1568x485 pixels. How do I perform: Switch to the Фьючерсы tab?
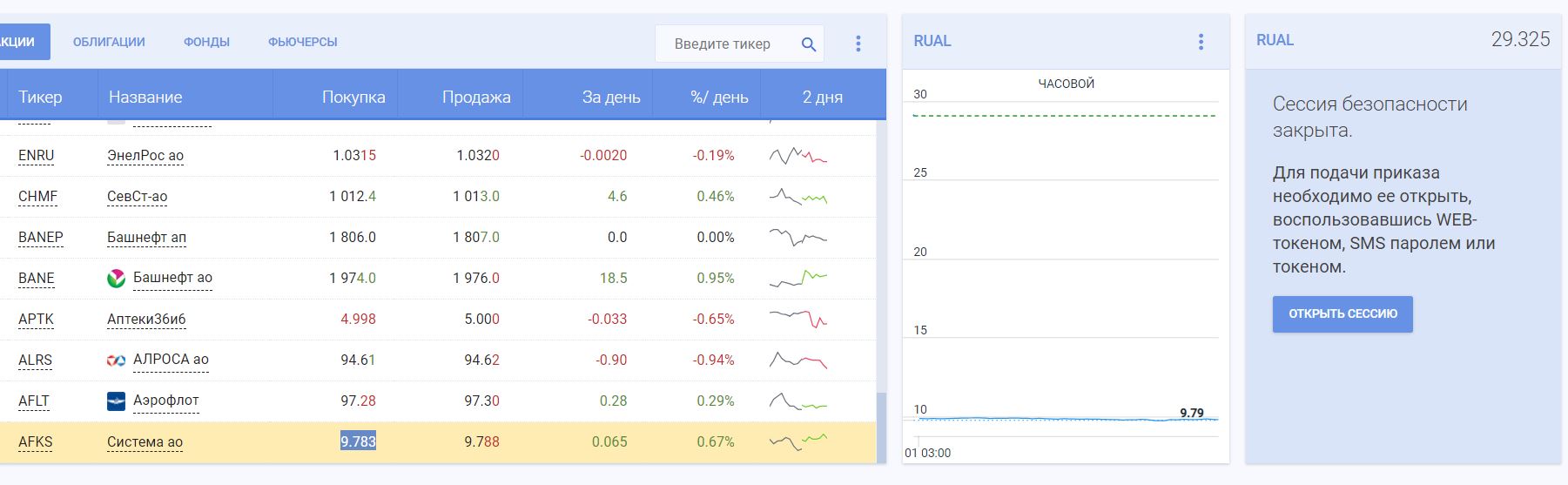tap(302, 42)
